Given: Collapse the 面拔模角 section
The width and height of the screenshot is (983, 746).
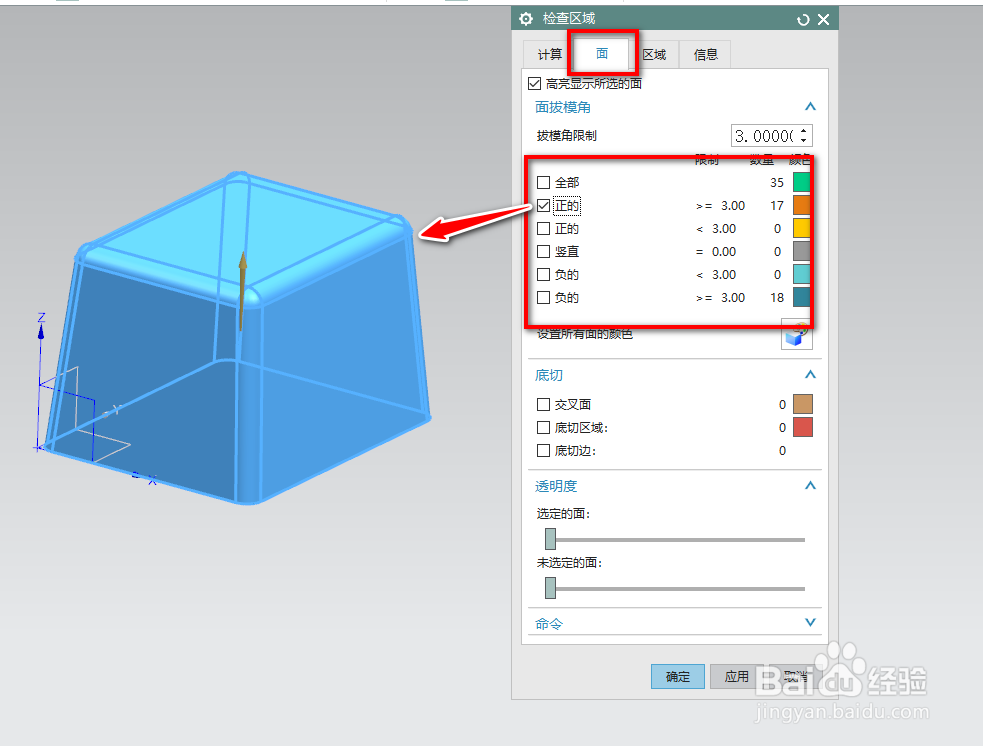Looking at the screenshot, I should [810, 107].
